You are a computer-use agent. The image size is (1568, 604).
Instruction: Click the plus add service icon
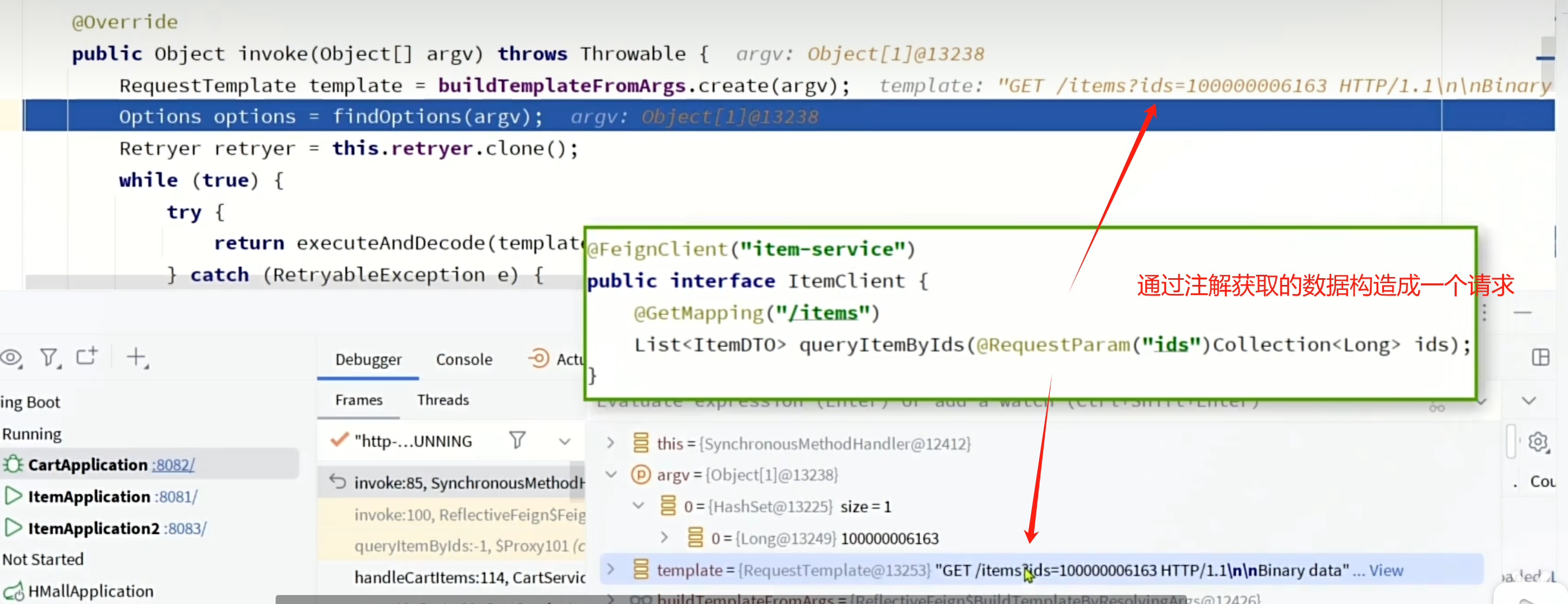[x=136, y=357]
